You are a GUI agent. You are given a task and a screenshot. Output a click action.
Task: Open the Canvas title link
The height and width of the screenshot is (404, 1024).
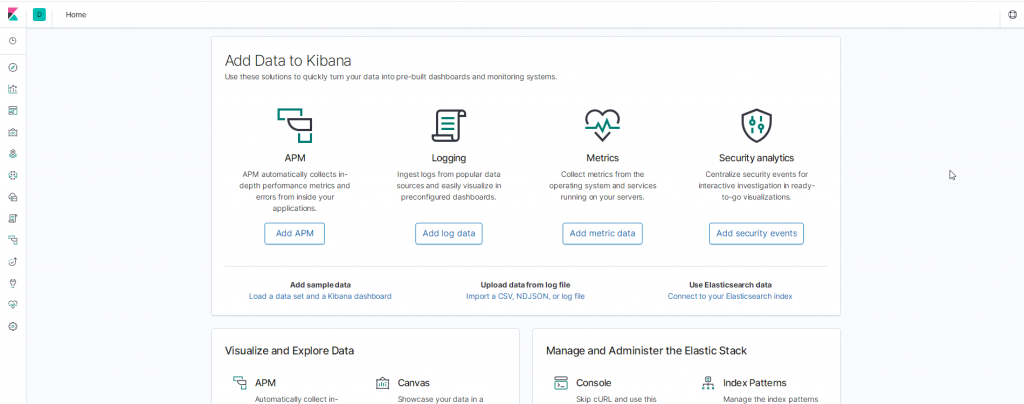[x=413, y=383]
